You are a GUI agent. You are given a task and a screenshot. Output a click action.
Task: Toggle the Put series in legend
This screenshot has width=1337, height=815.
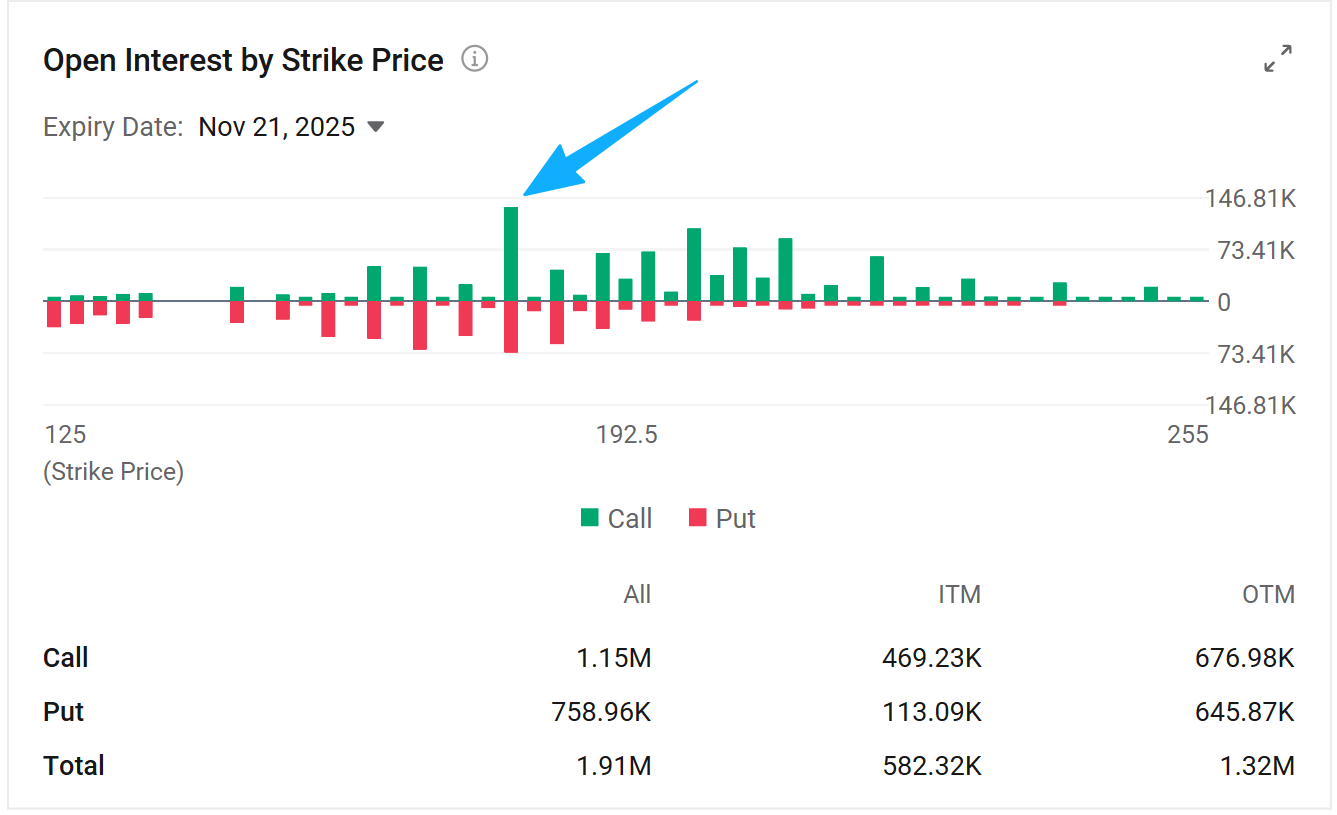tap(722, 518)
